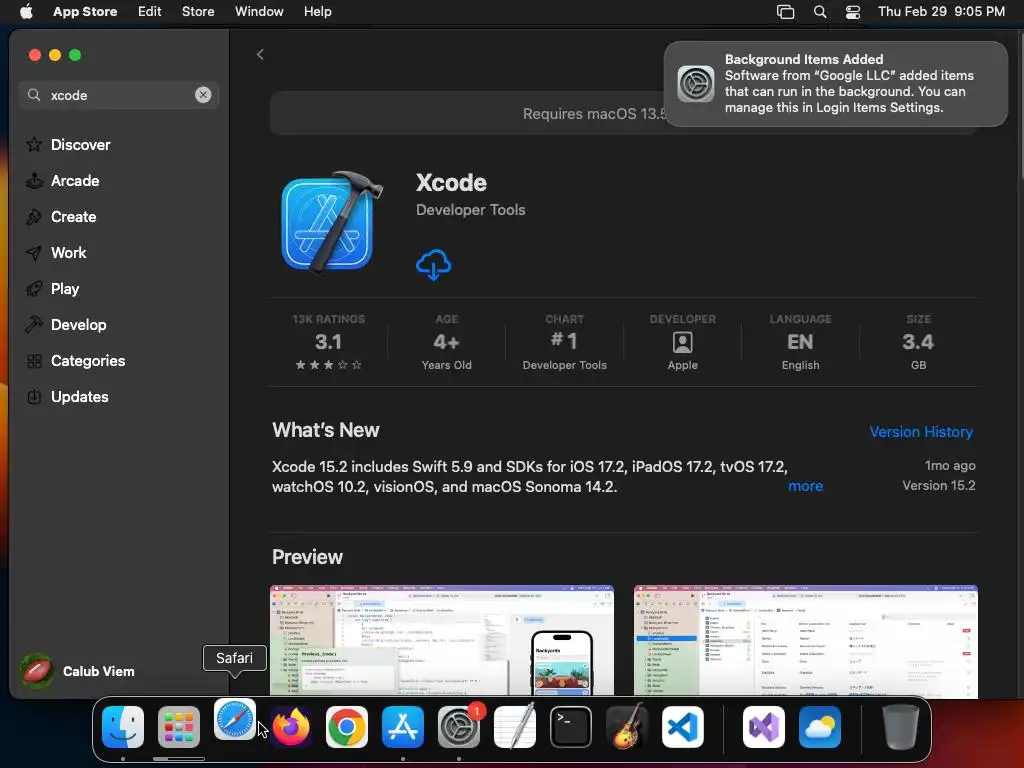Download Xcode with the cloud icon

point(434,264)
